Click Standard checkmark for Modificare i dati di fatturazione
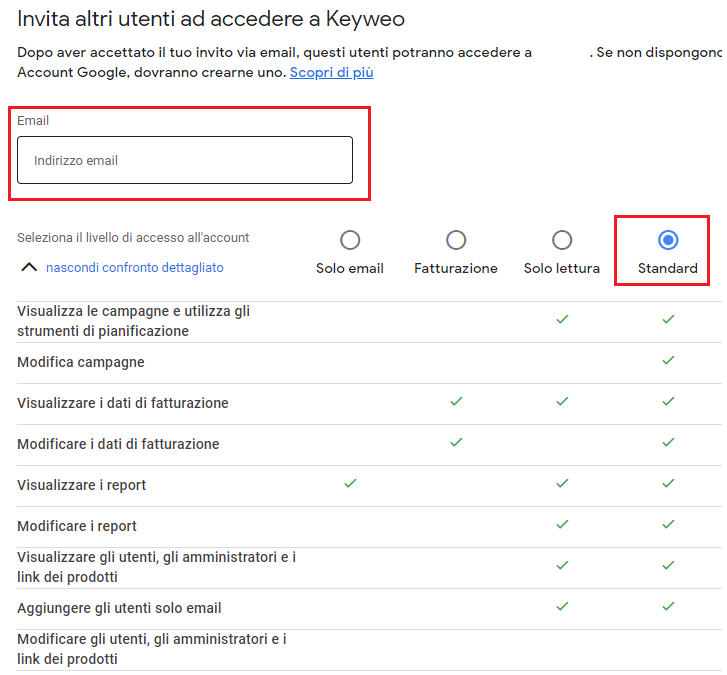This screenshot has height=675, width=727. tap(668, 442)
